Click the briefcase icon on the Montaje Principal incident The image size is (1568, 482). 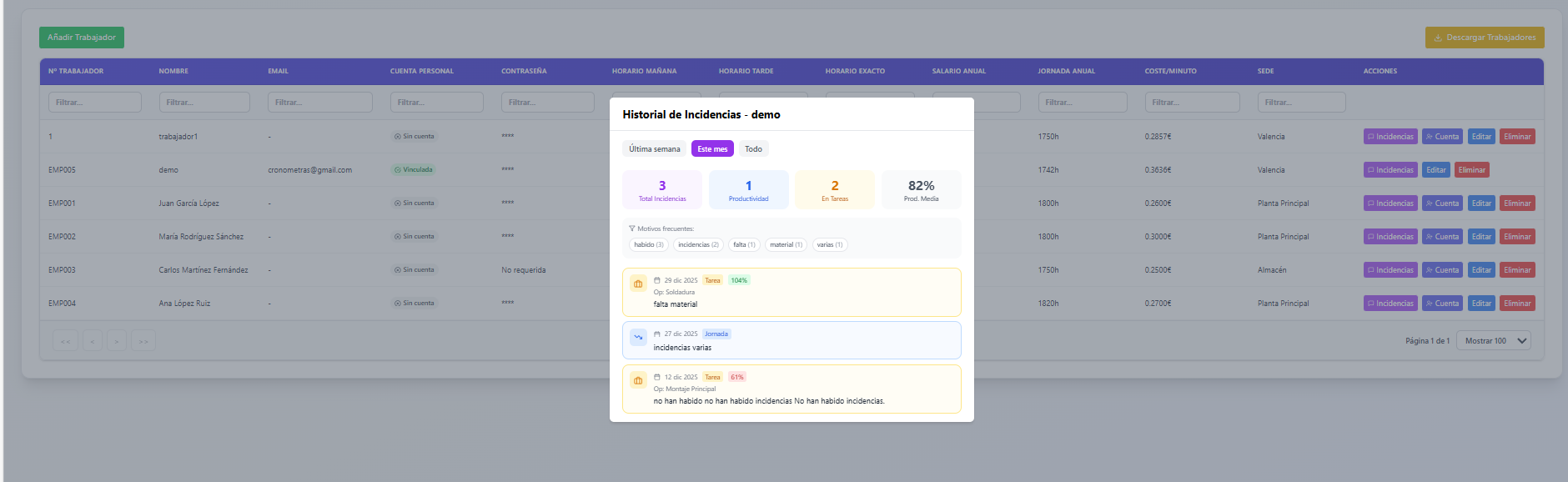tap(638, 380)
